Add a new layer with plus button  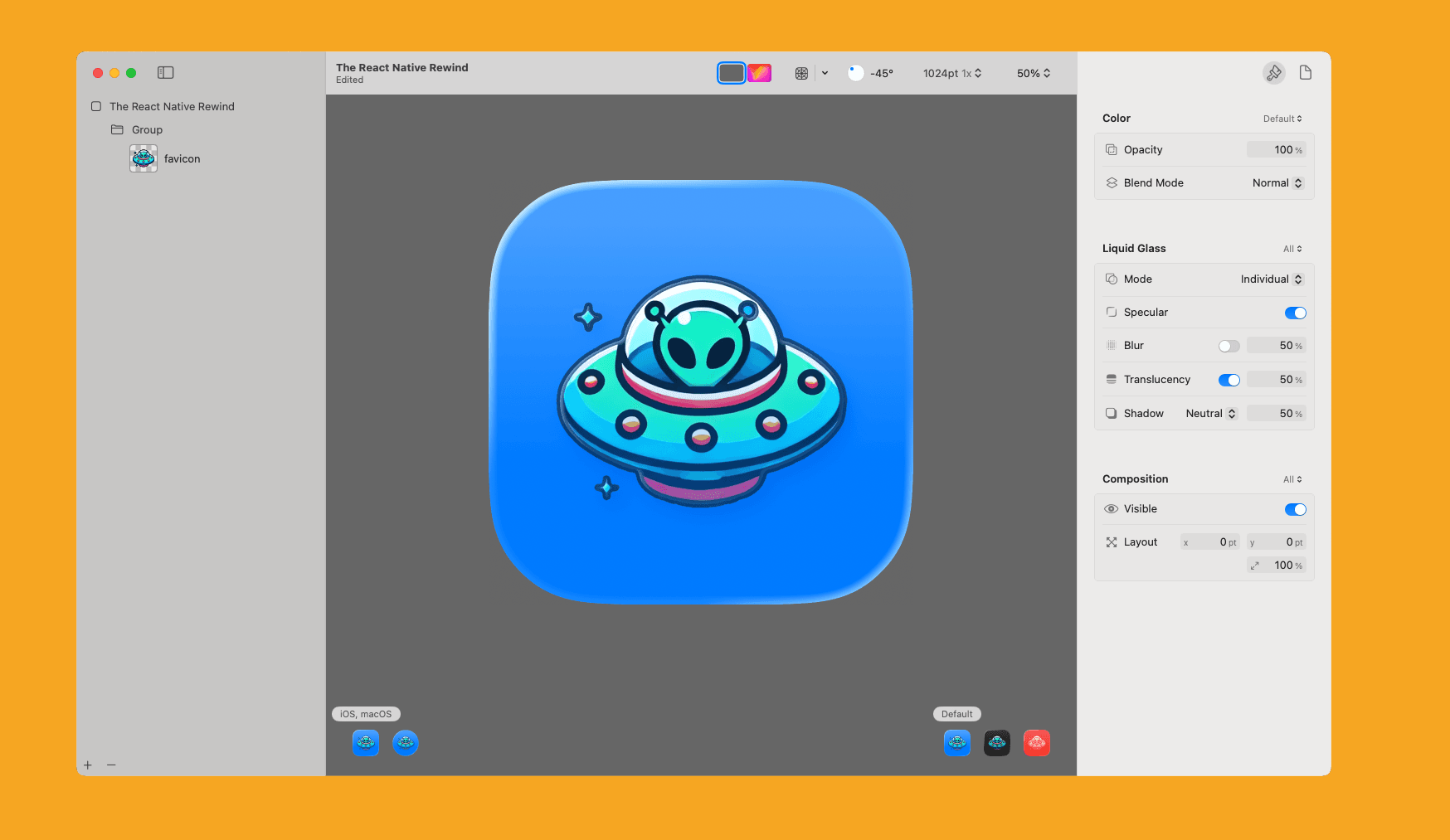tap(88, 765)
